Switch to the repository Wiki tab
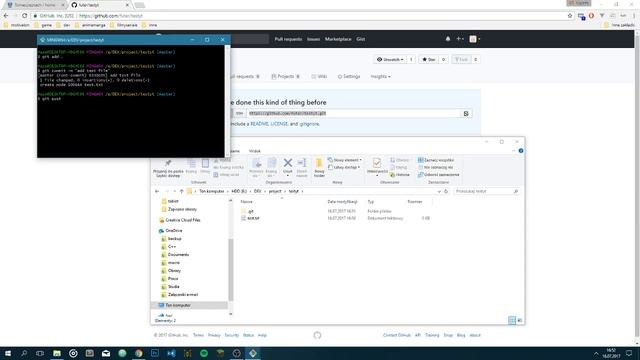This screenshot has width=640, height=360. pos(319,76)
